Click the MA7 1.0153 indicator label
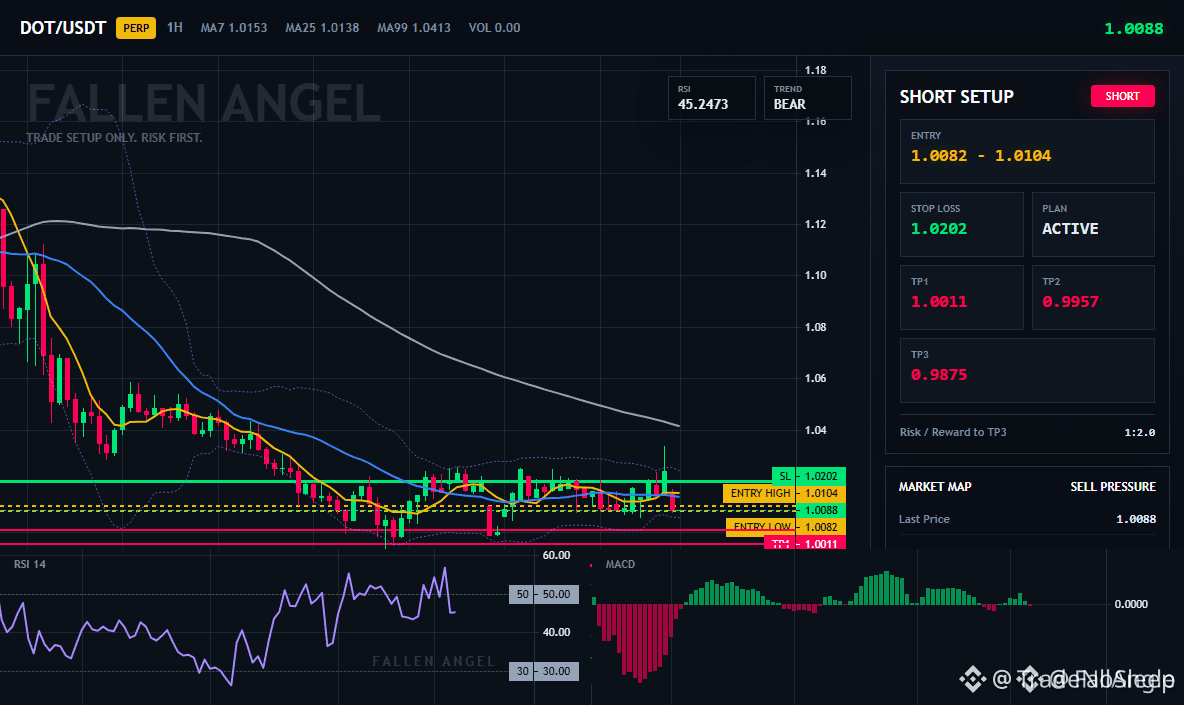Image resolution: width=1184 pixels, height=705 pixels. point(233,28)
